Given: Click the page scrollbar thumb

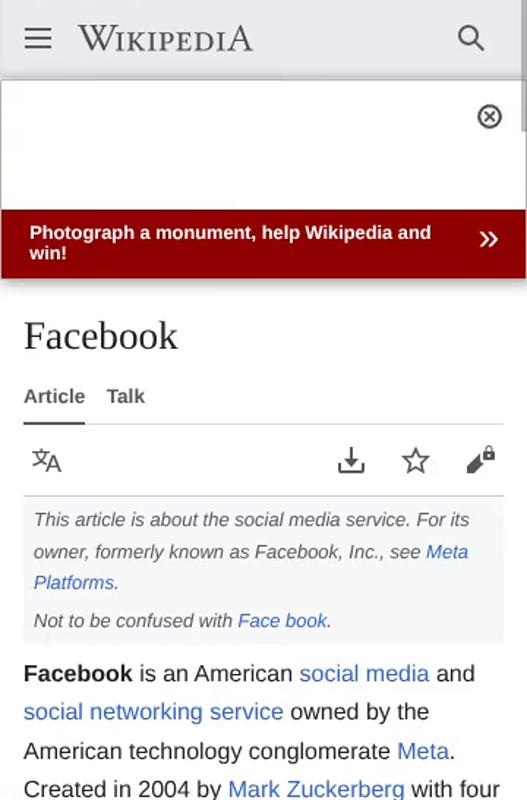Looking at the screenshot, I should (x=524, y=65).
